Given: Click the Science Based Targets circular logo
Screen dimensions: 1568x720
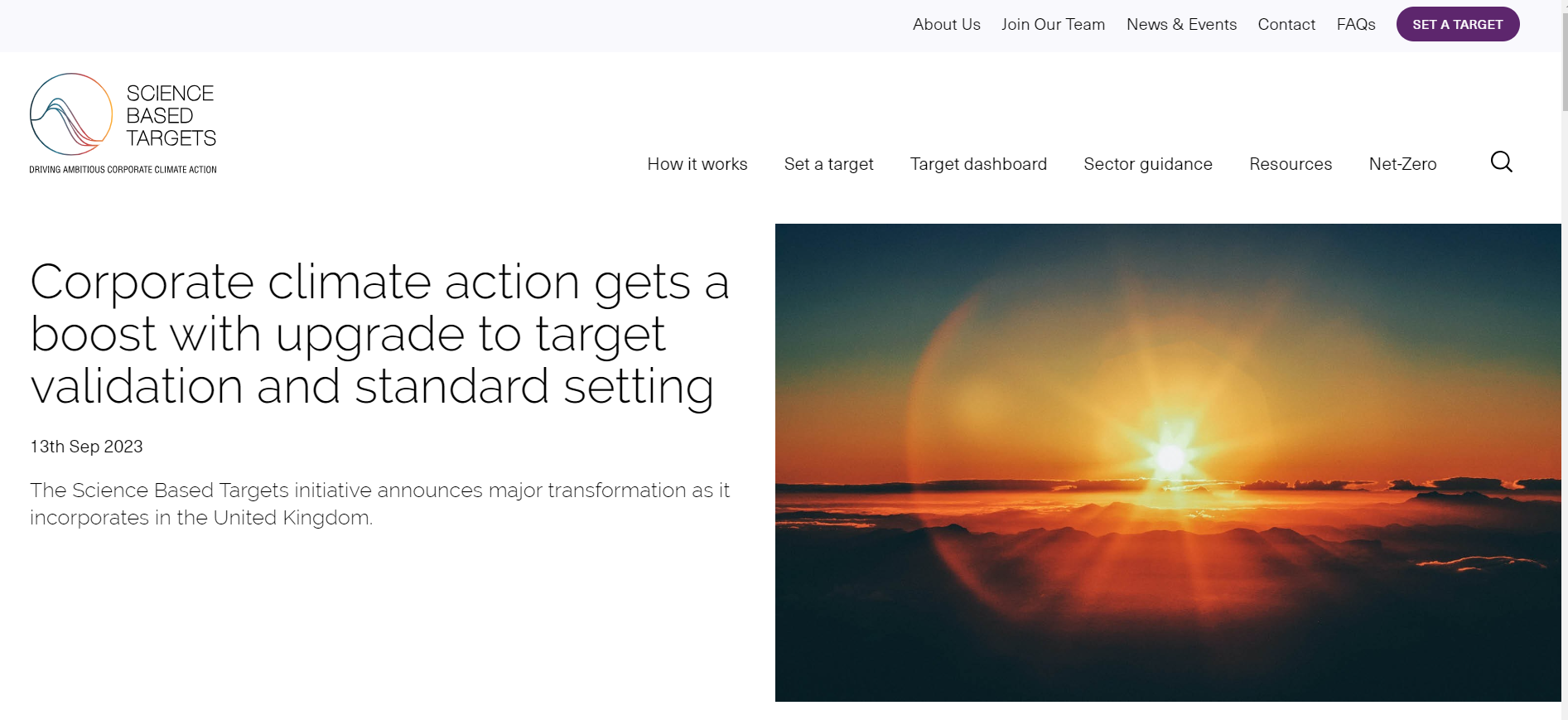Looking at the screenshot, I should tap(71, 114).
